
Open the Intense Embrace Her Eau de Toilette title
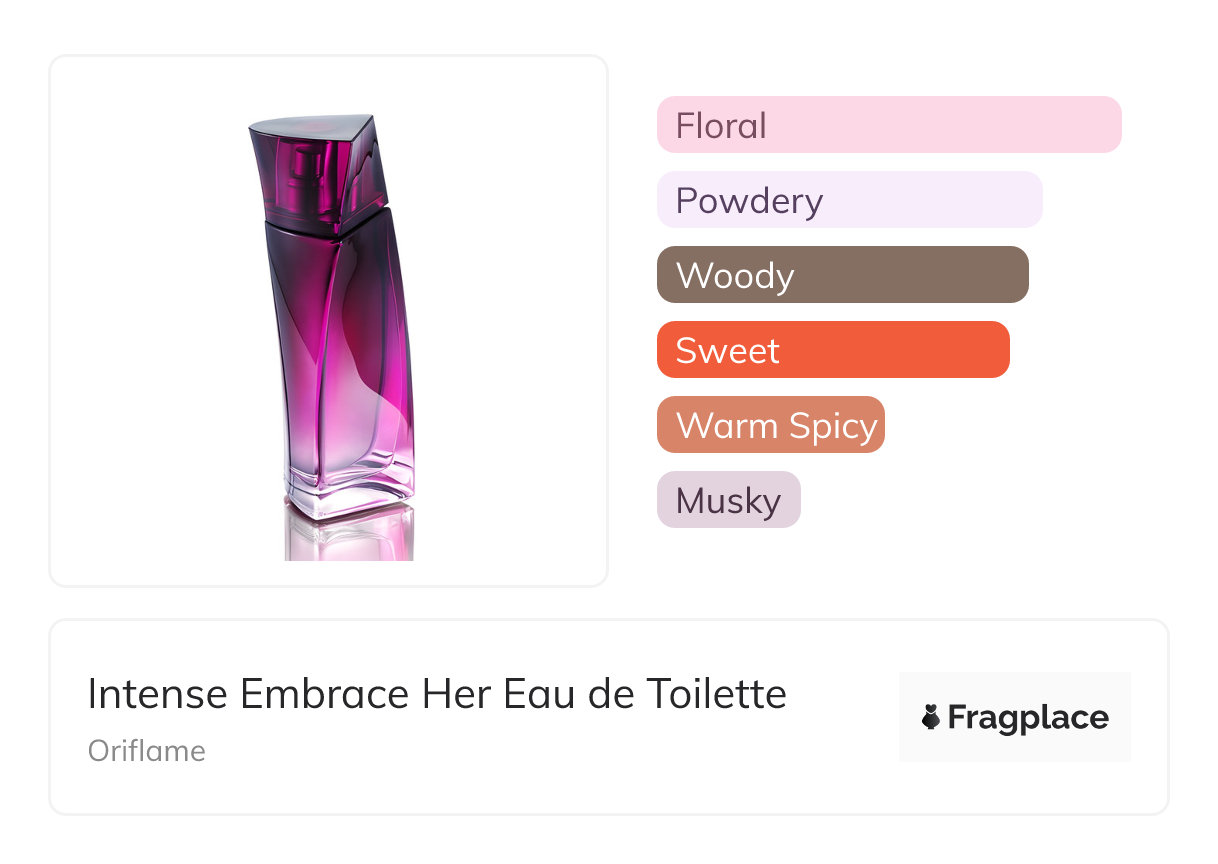[x=437, y=694]
